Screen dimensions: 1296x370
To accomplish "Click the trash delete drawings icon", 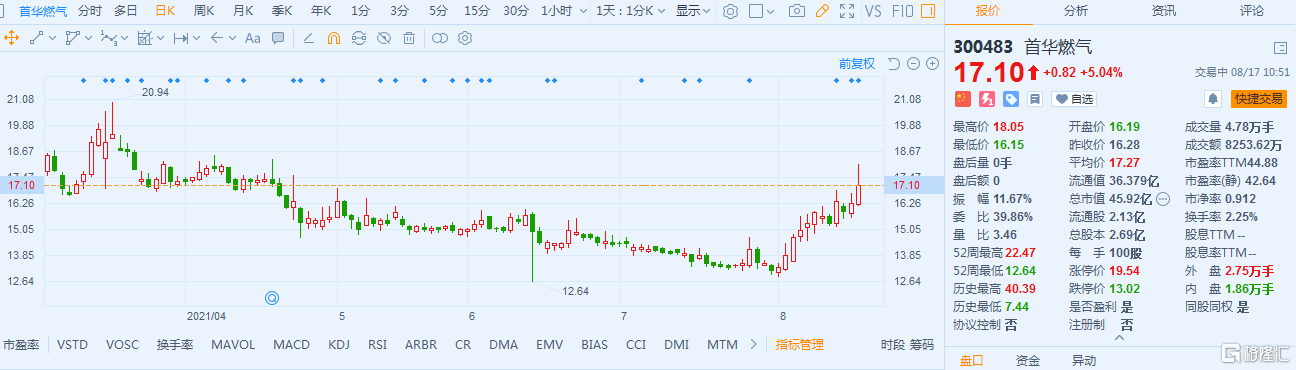I will [x=408, y=38].
